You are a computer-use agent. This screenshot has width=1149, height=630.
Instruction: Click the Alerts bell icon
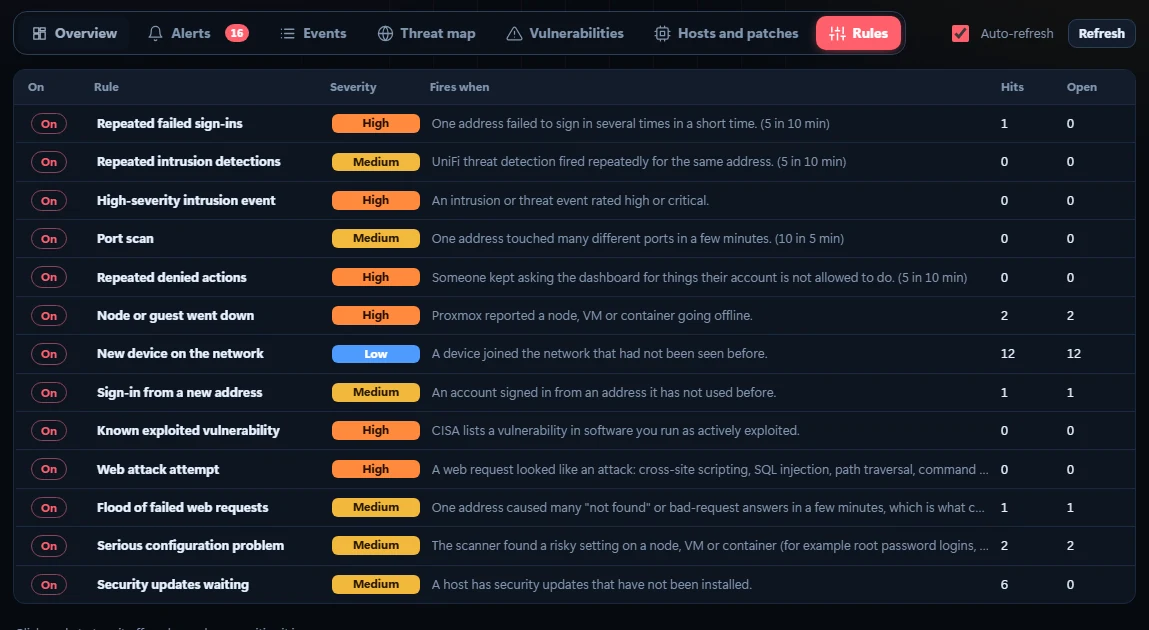155,34
